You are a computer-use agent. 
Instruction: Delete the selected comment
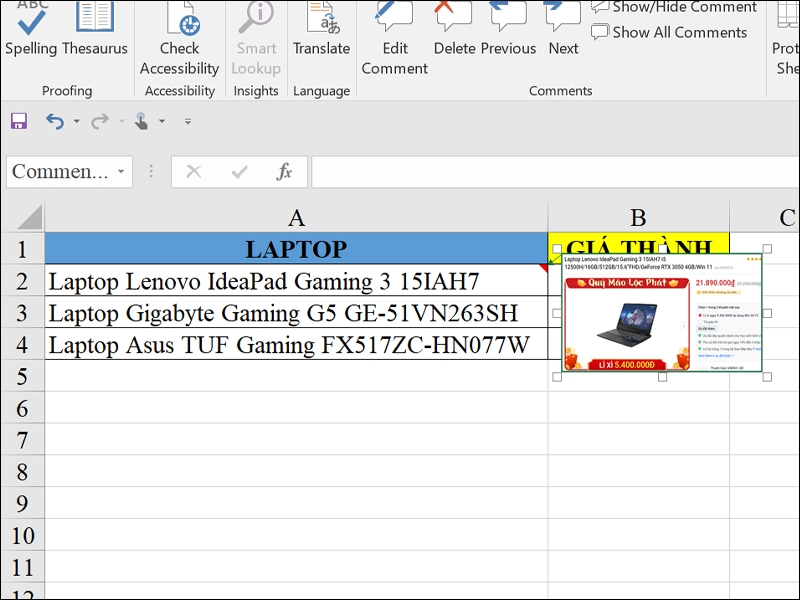(454, 30)
